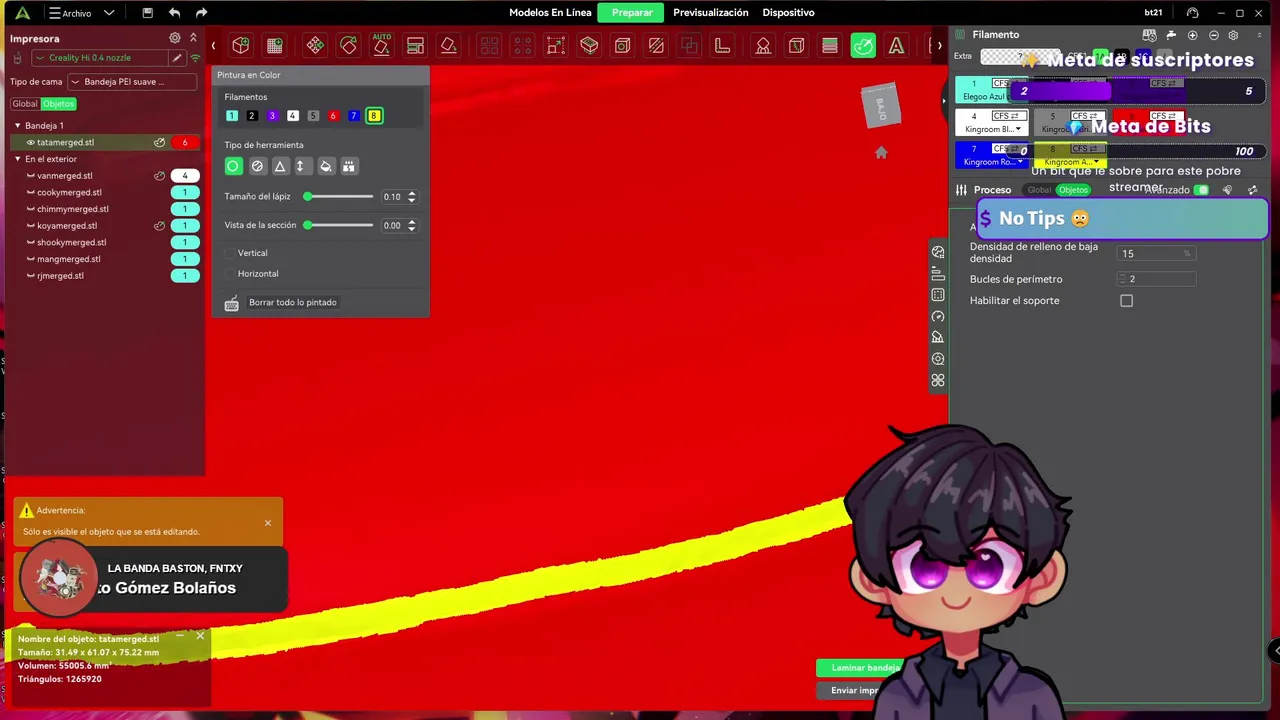Close the Advertencia warning banner
This screenshot has height=720, width=1280.
268,523
